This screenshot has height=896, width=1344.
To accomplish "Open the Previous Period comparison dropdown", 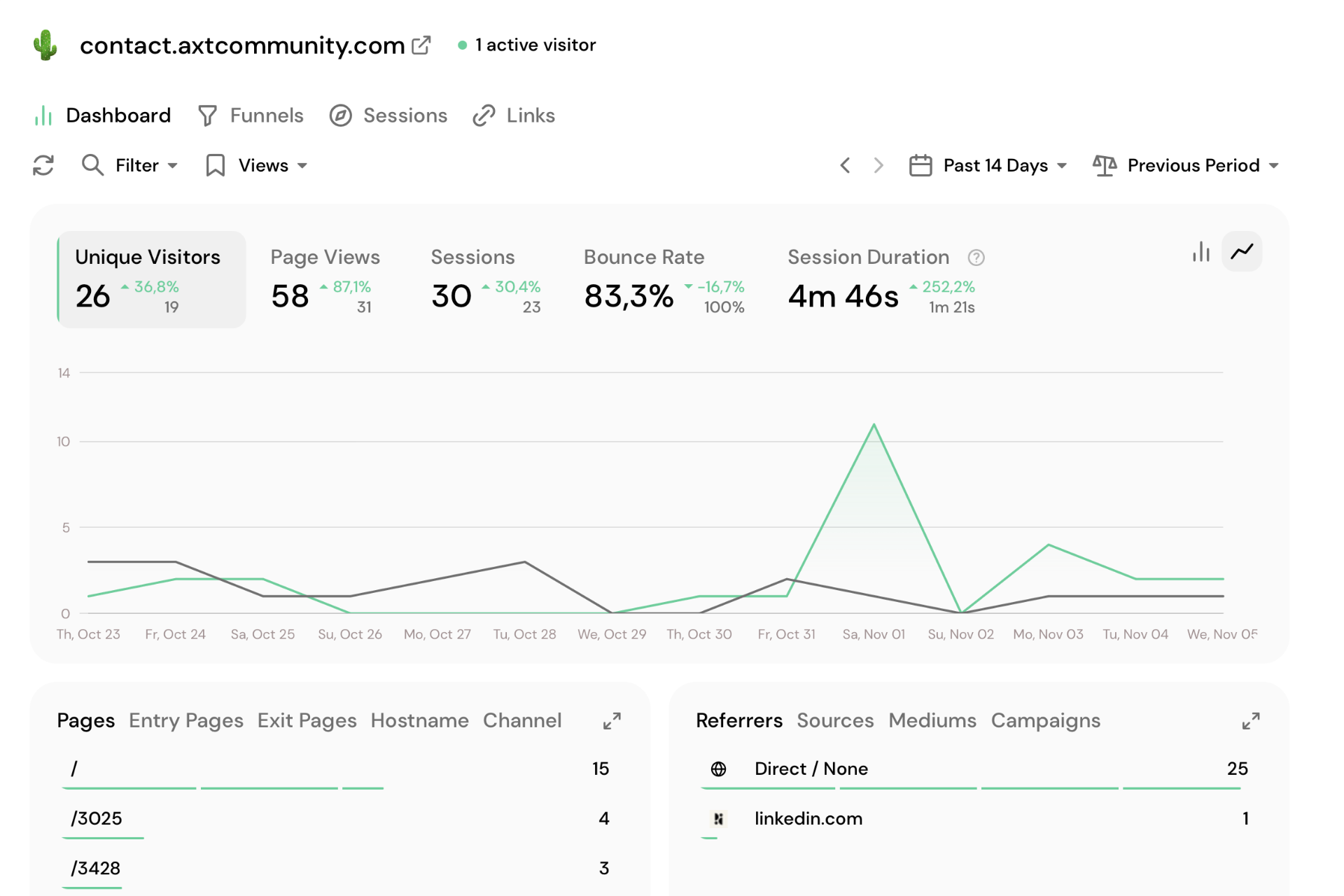I will tap(1192, 165).
